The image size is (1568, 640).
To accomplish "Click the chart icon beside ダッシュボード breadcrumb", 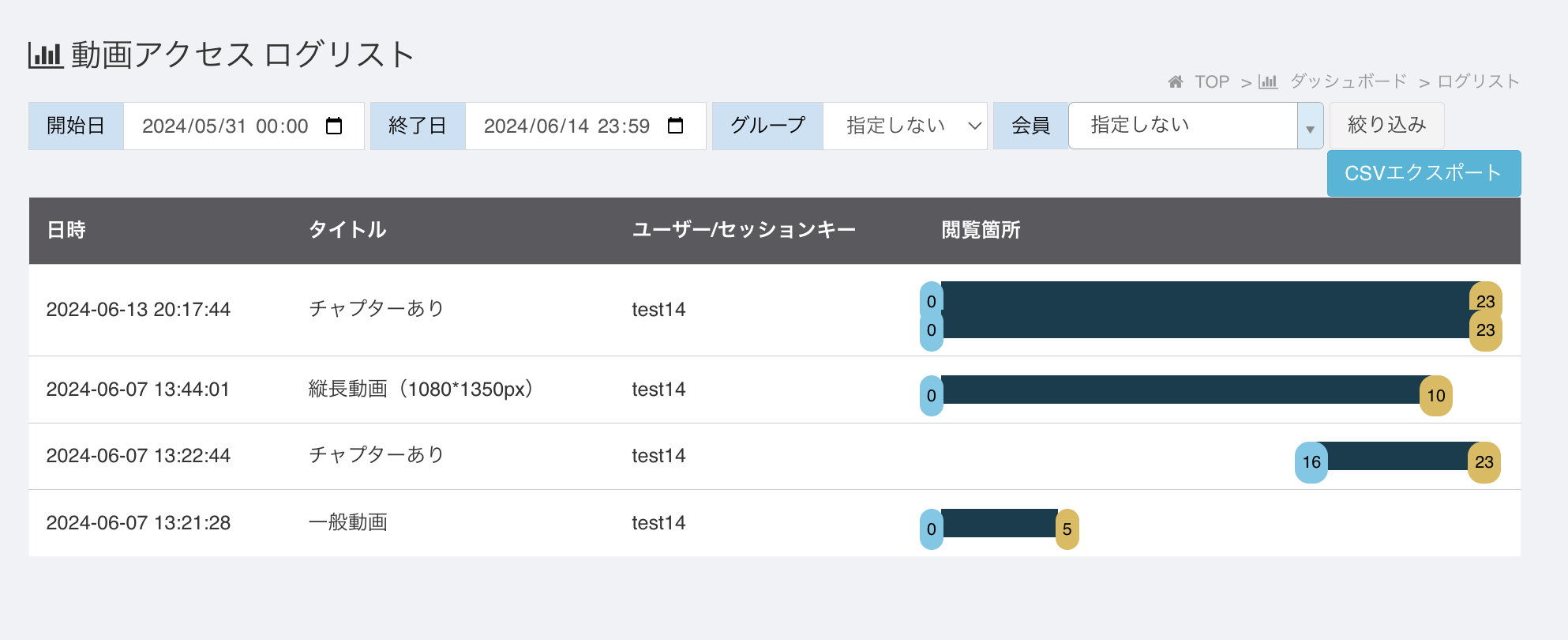I will coord(1268,81).
